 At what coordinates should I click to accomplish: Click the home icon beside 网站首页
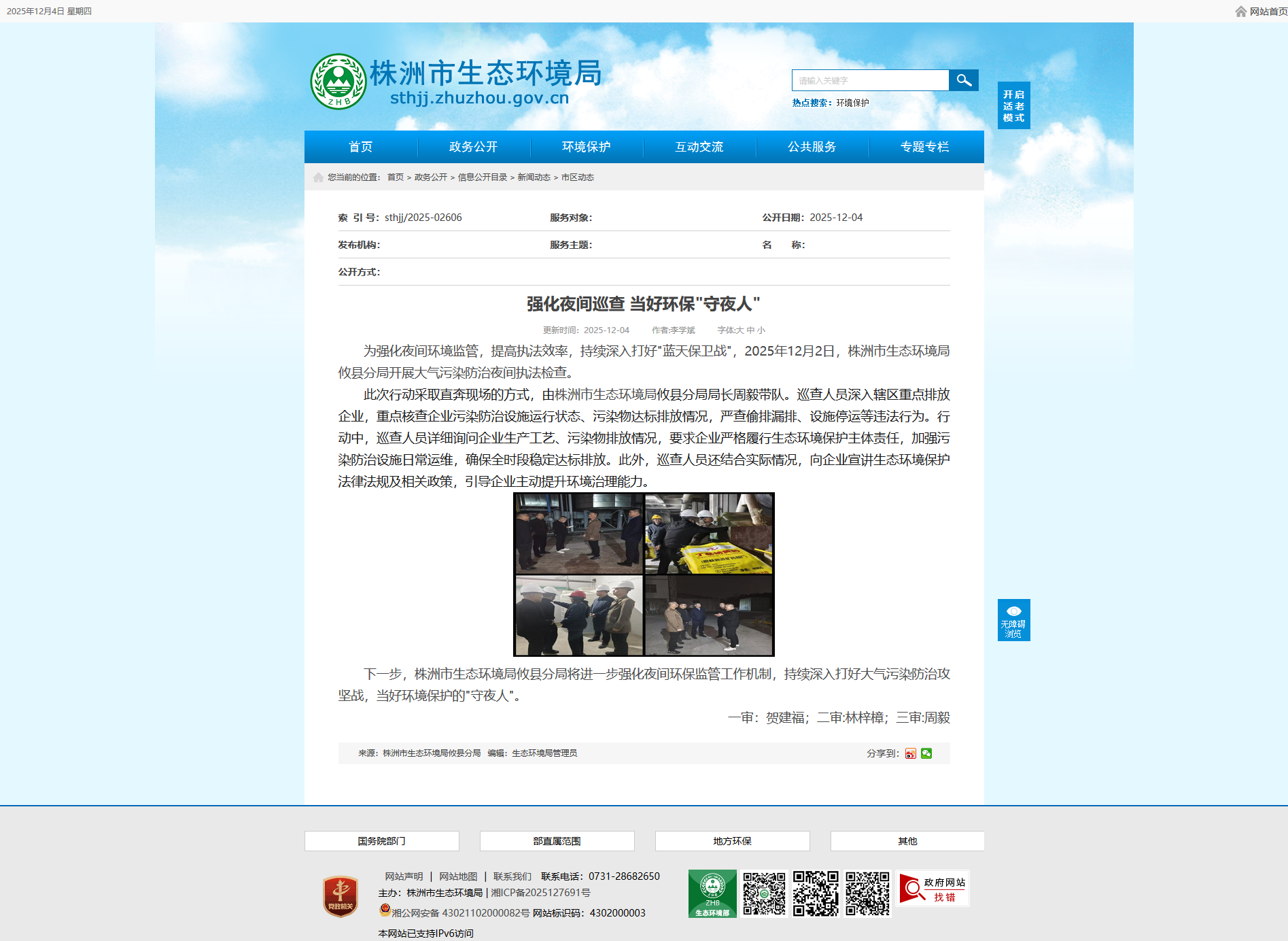coord(1240,12)
